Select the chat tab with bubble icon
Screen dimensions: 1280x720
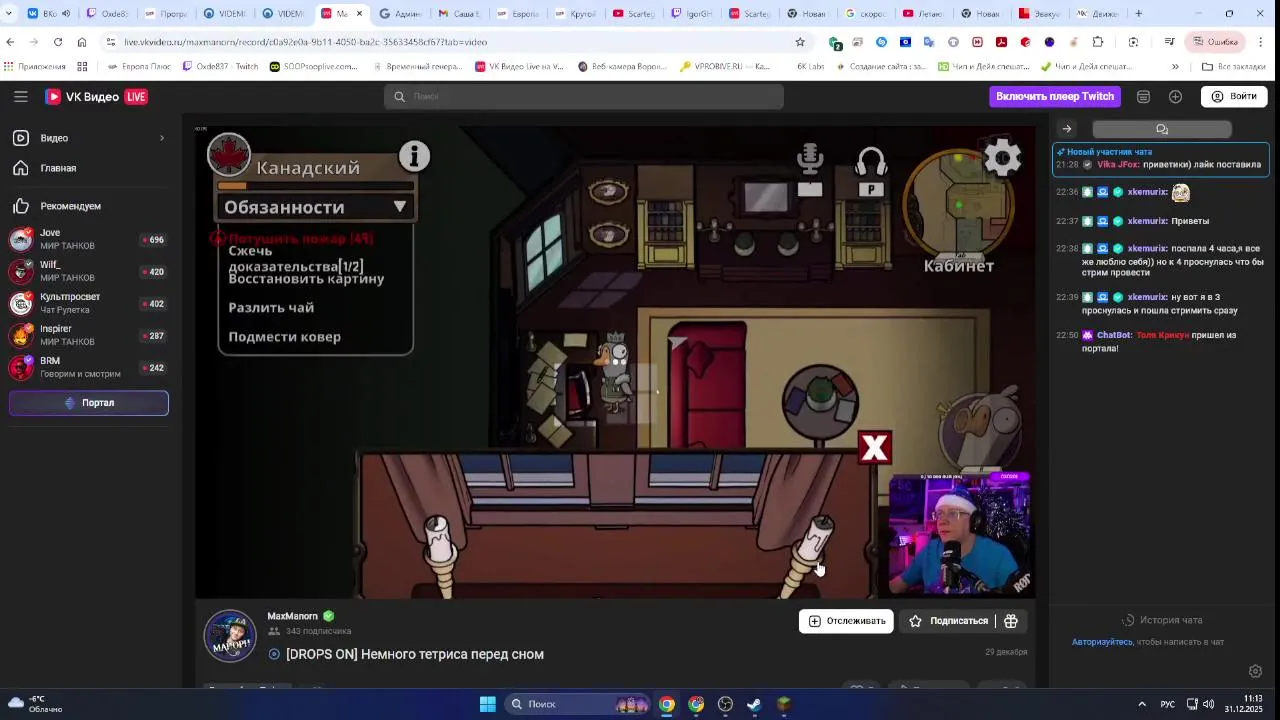pos(1162,129)
